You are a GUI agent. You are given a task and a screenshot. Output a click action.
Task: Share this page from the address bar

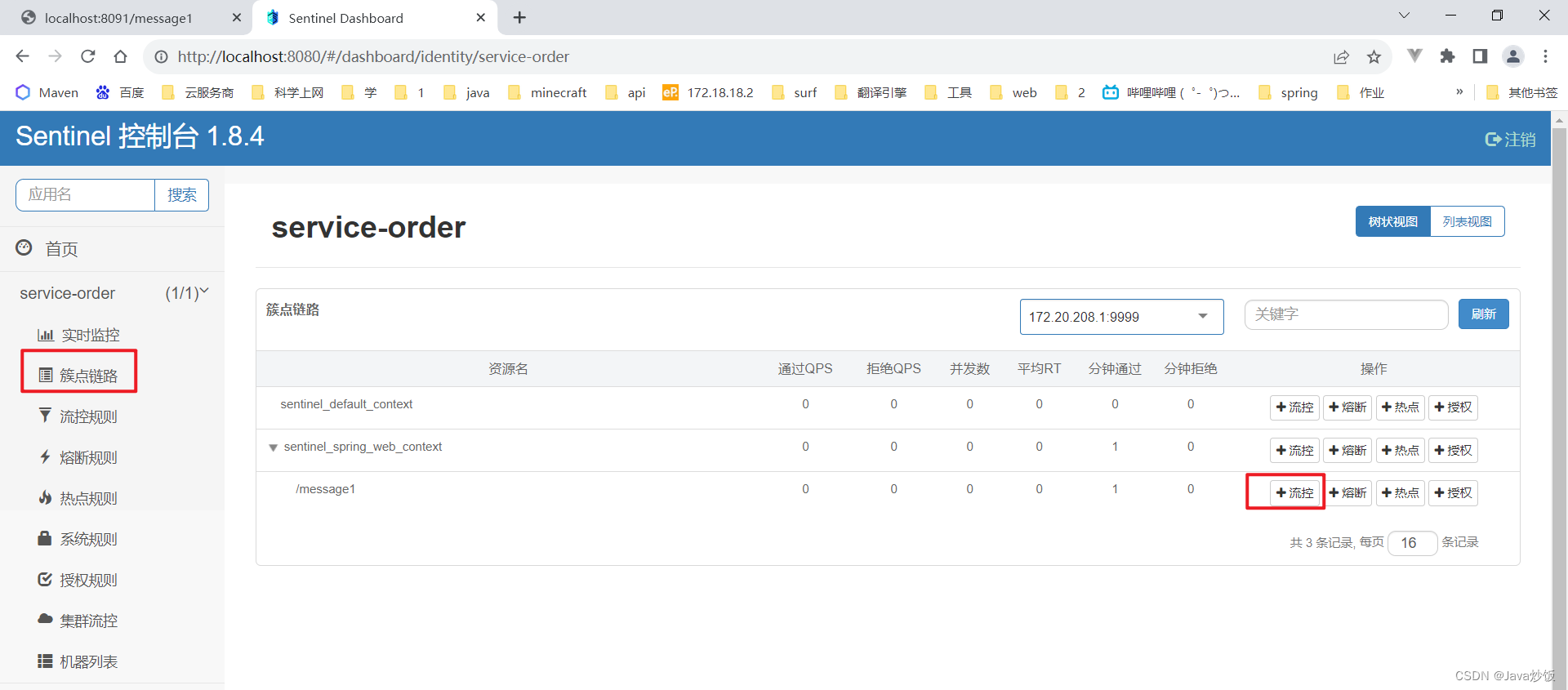coord(1341,56)
